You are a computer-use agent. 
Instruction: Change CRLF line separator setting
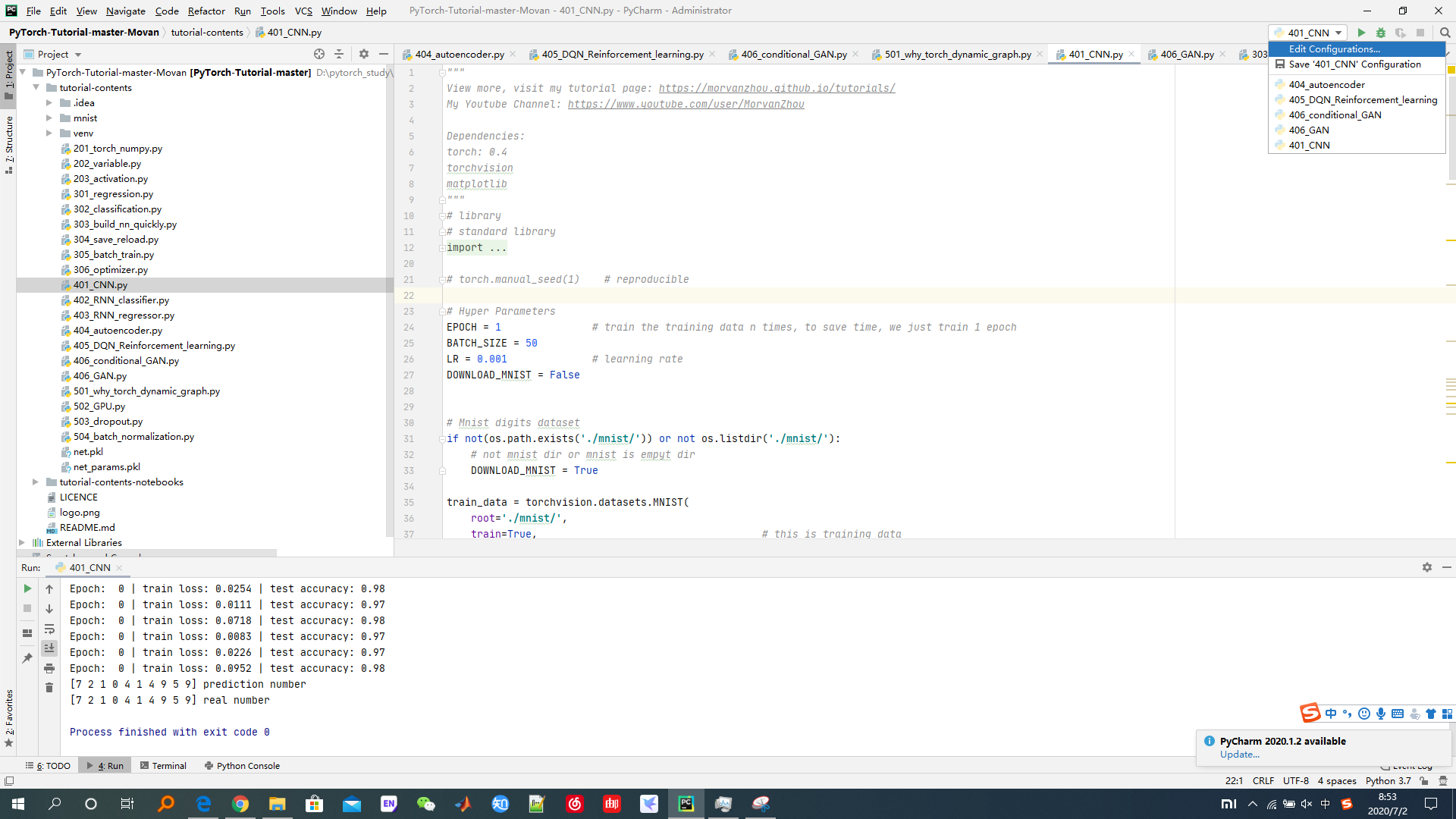pos(1263,780)
